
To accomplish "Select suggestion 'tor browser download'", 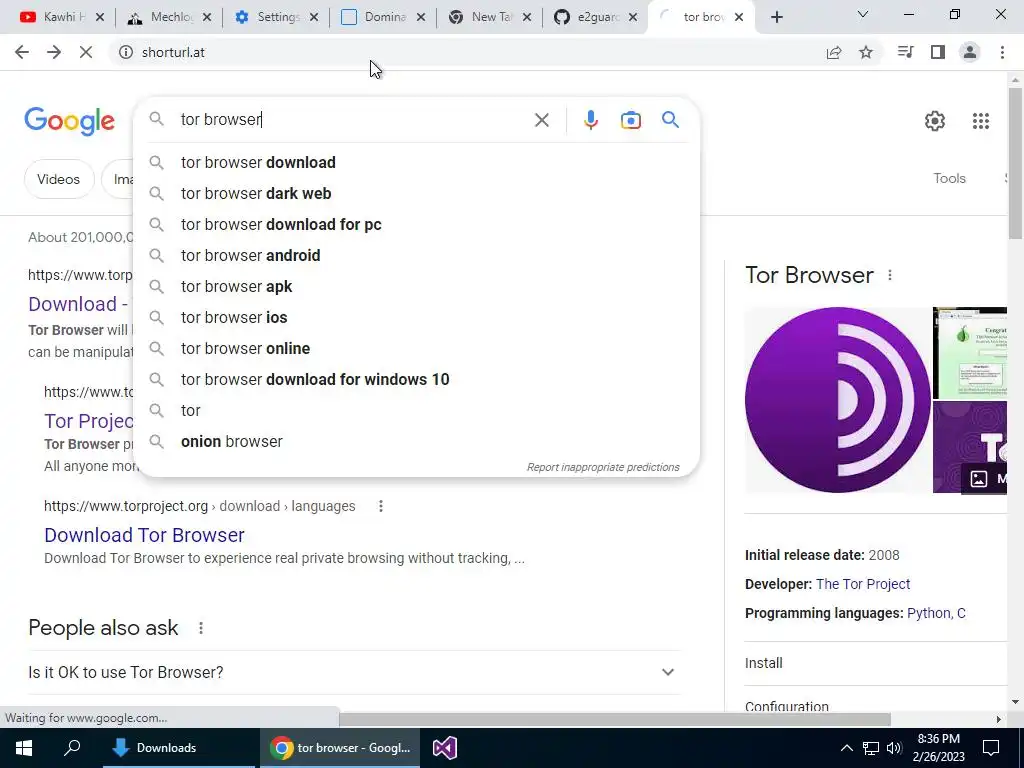I will pos(417,163).
